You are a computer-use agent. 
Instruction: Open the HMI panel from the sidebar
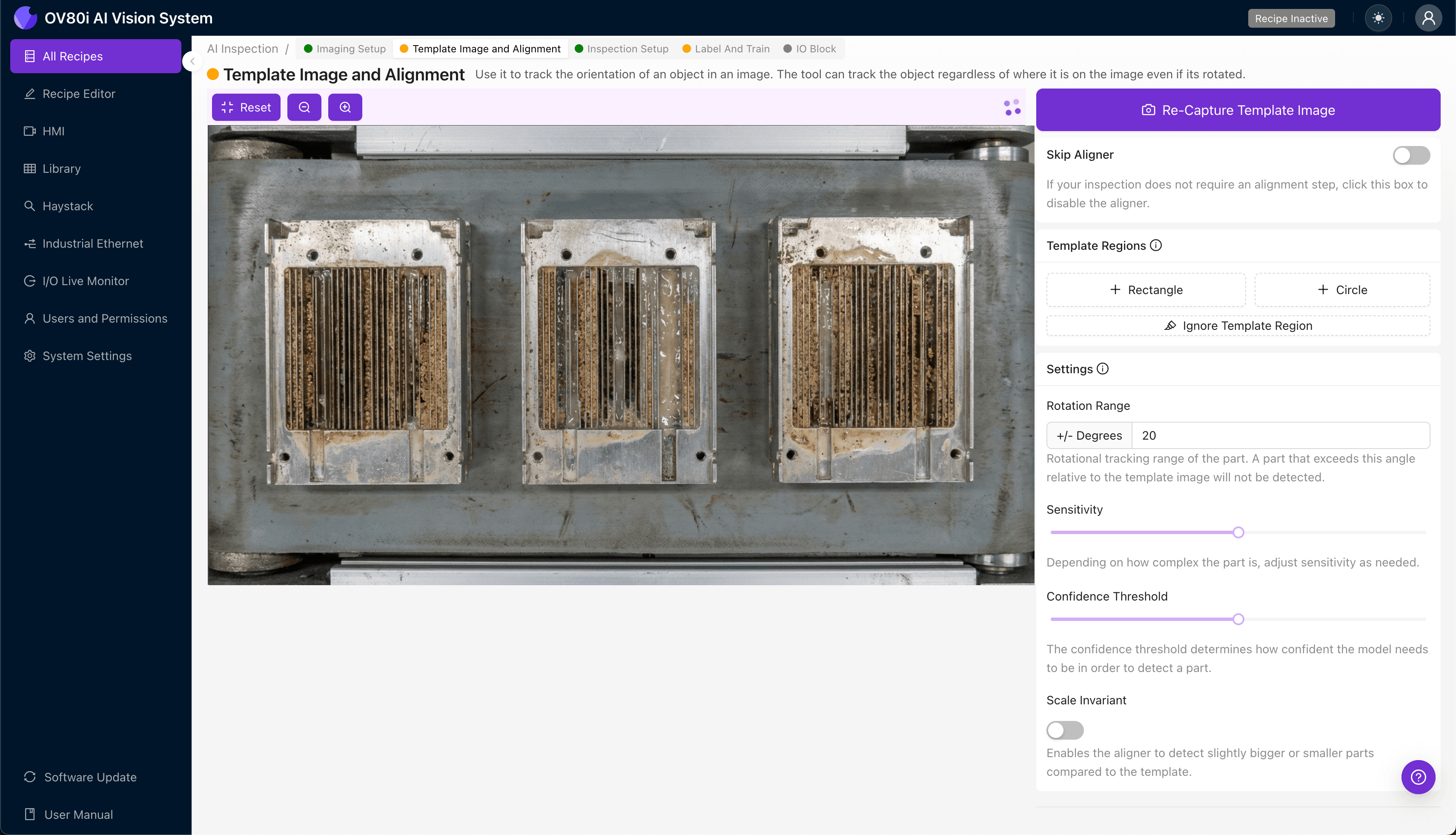(x=53, y=132)
